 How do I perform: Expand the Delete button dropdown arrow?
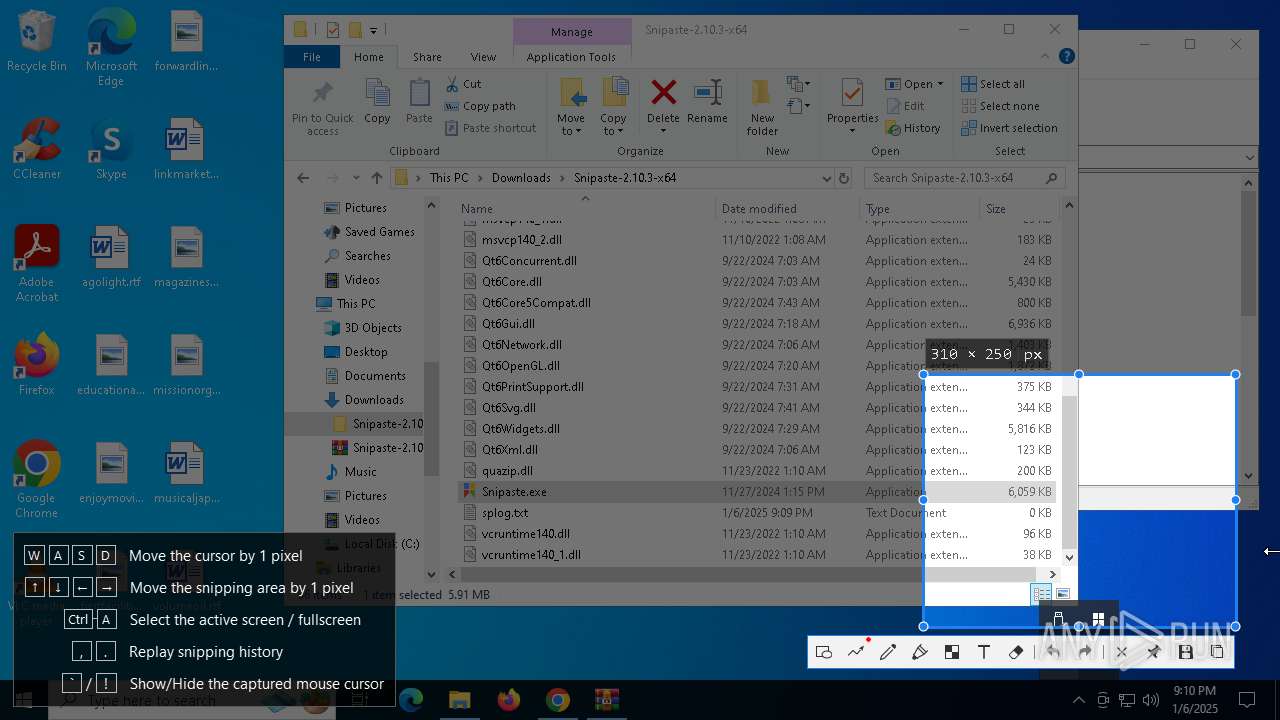(x=663, y=131)
